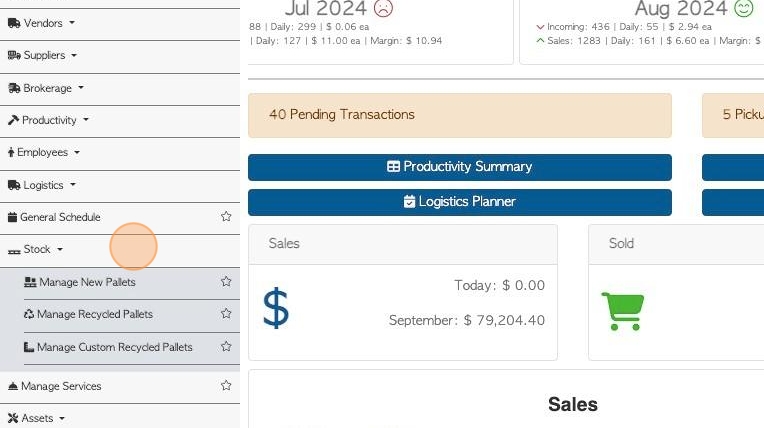Collapse the Stock menu section
This screenshot has height=428, width=764.
120,250
